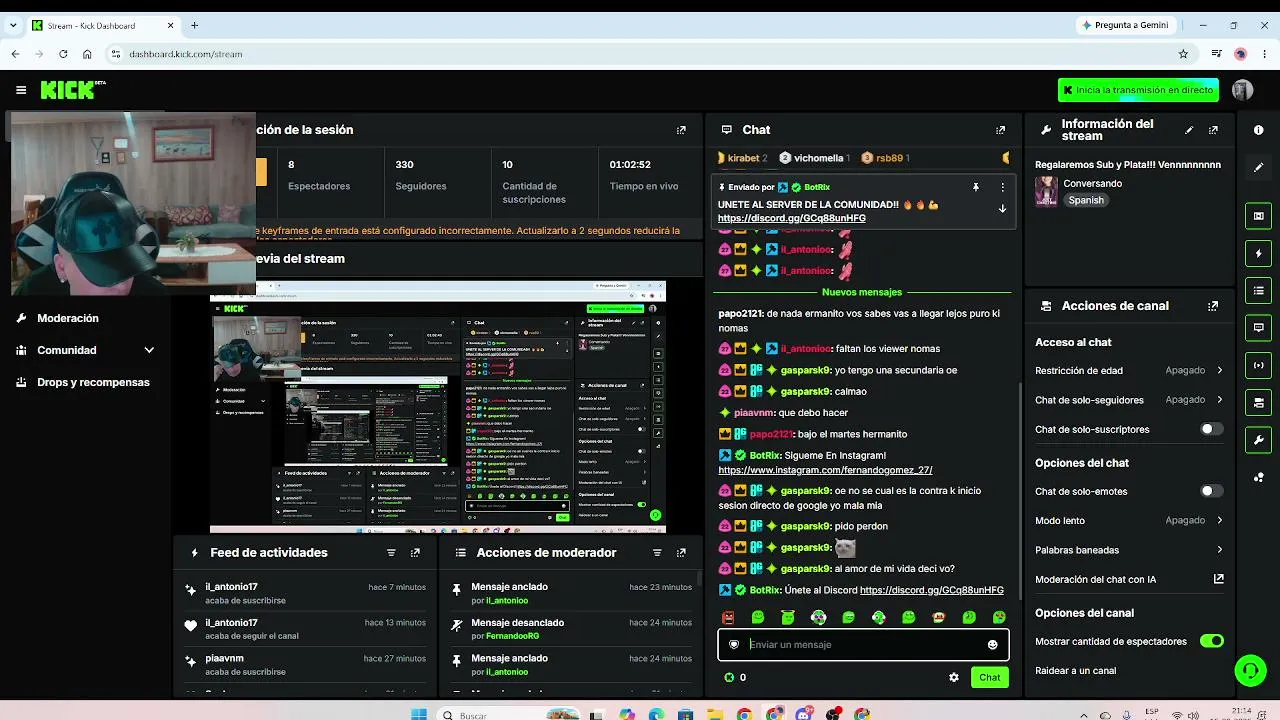Click Mensaje desanclado por FernandooRG entry
The width and height of the screenshot is (1280, 720).
click(x=572, y=628)
